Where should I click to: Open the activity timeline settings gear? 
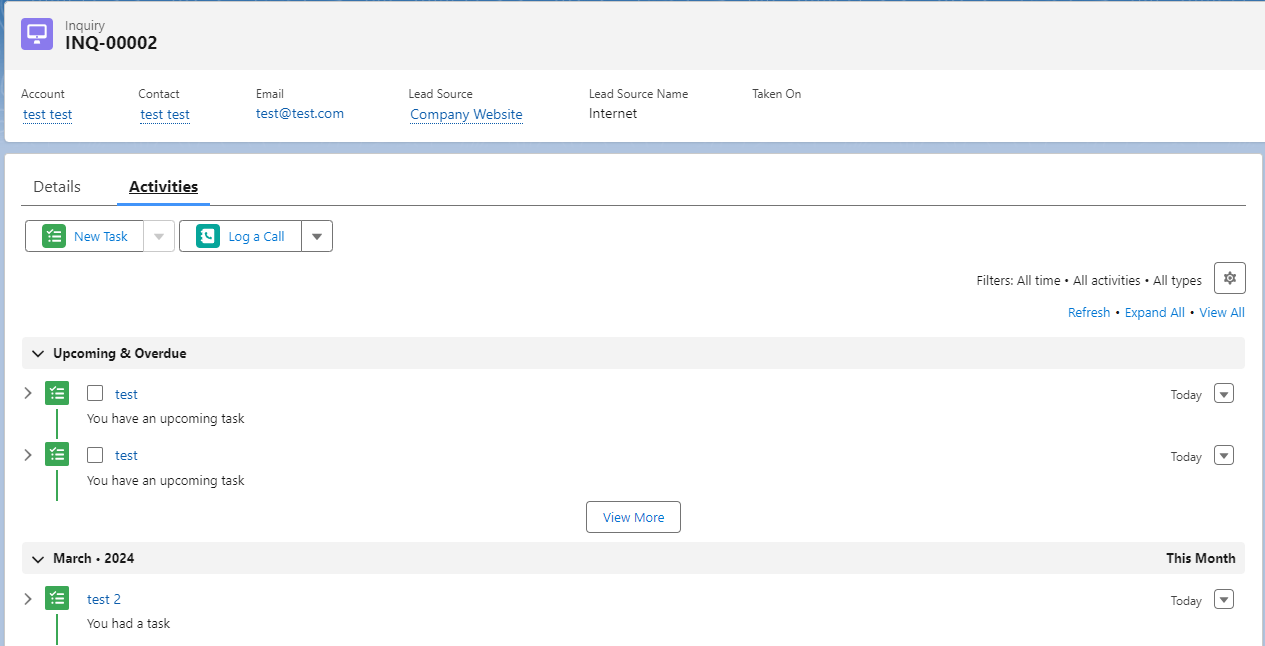tap(1229, 277)
